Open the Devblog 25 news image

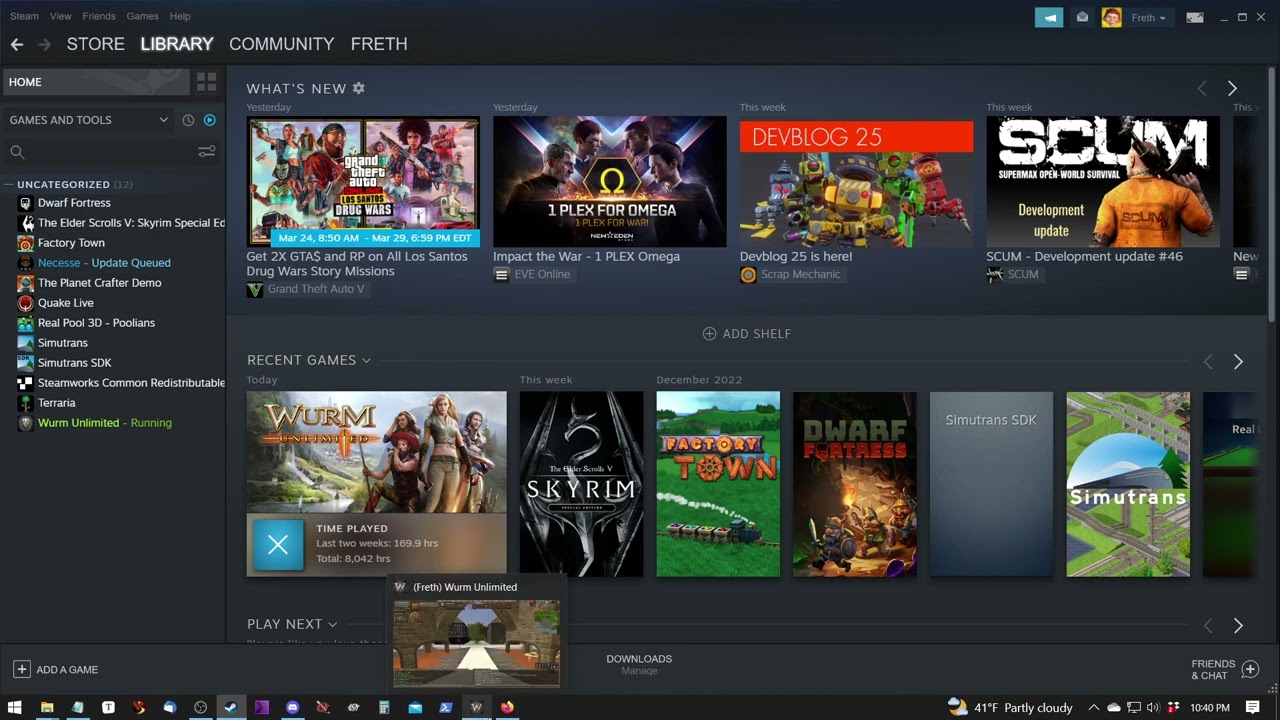pyautogui.click(x=856, y=181)
